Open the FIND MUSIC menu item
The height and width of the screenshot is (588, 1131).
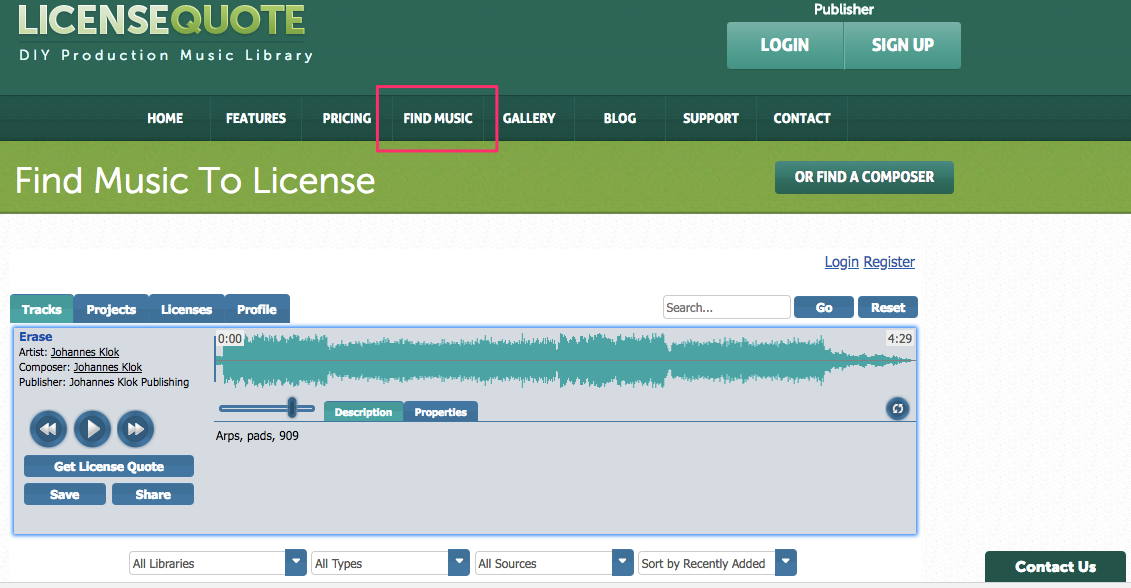coord(437,118)
